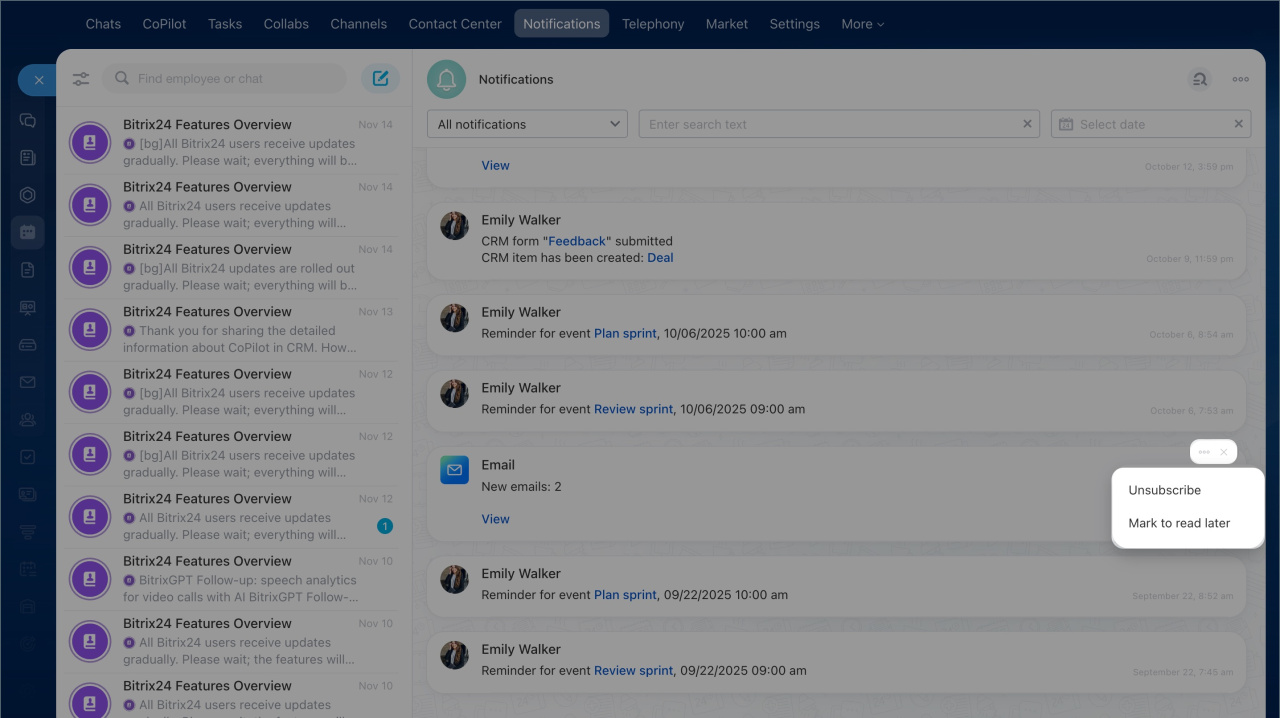The height and width of the screenshot is (718, 1280).
Task: Clear the notification search text with X
Action: (1027, 124)
